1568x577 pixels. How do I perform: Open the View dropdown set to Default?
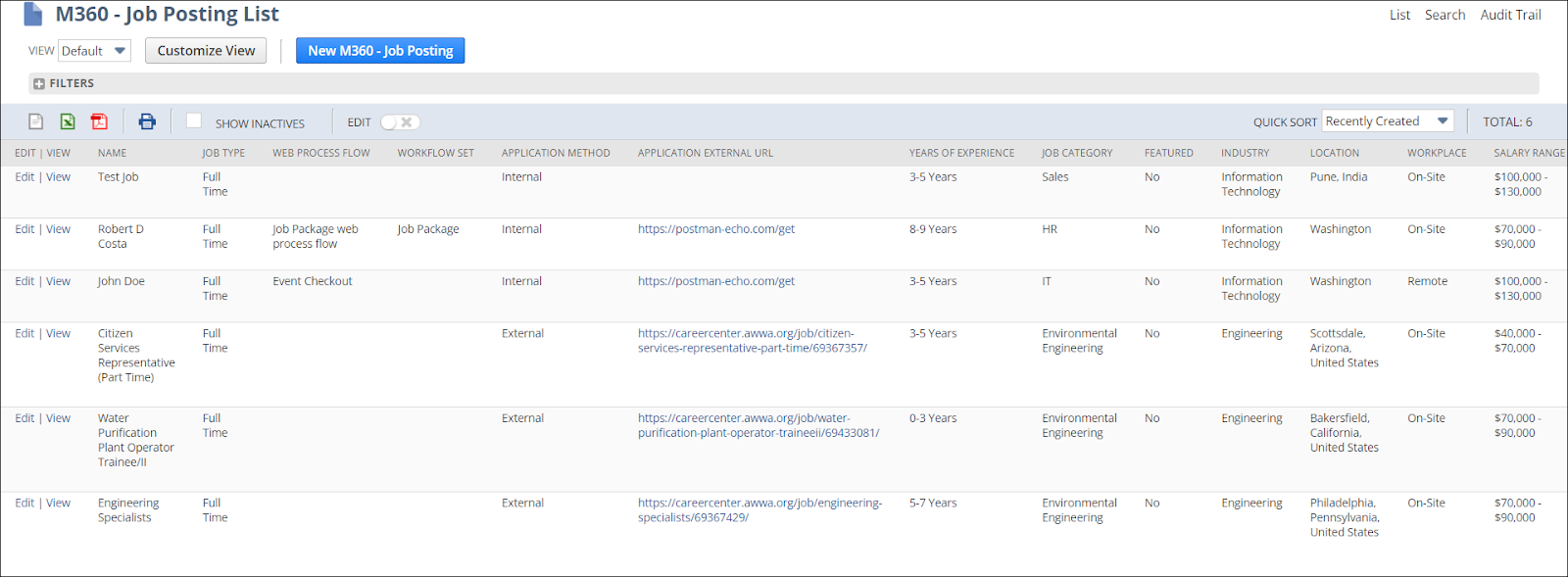(x=94, y=51)
